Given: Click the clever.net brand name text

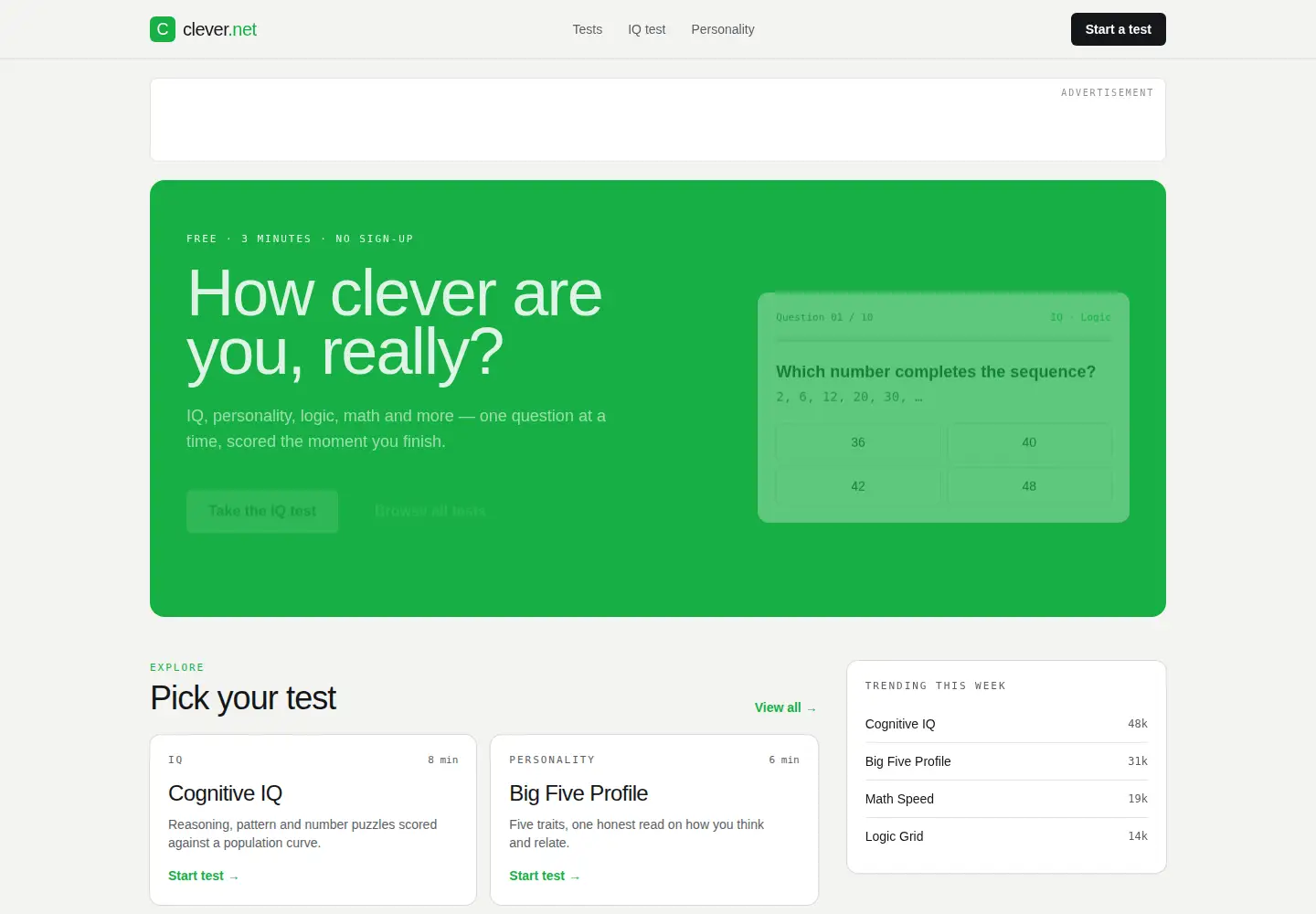Looking at the screenshot, I should (x=219, y=29).
